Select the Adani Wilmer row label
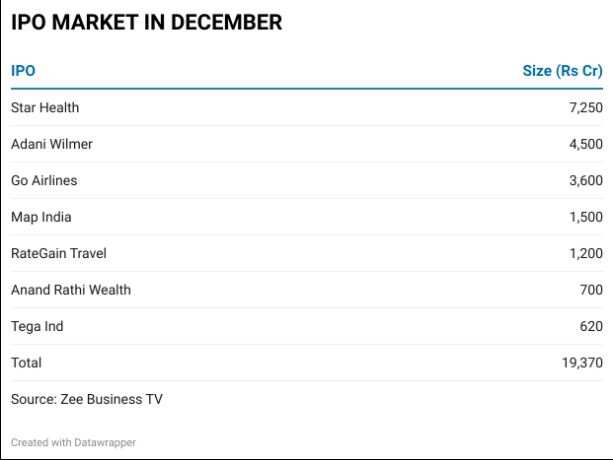Image resolution: width=613 pixels, height=460 pixels. tap(52, 144)
